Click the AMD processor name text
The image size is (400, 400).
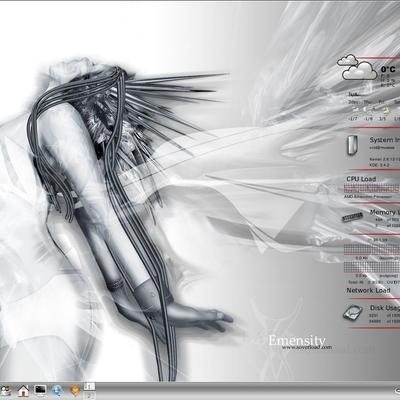click(x=368, y=197)
